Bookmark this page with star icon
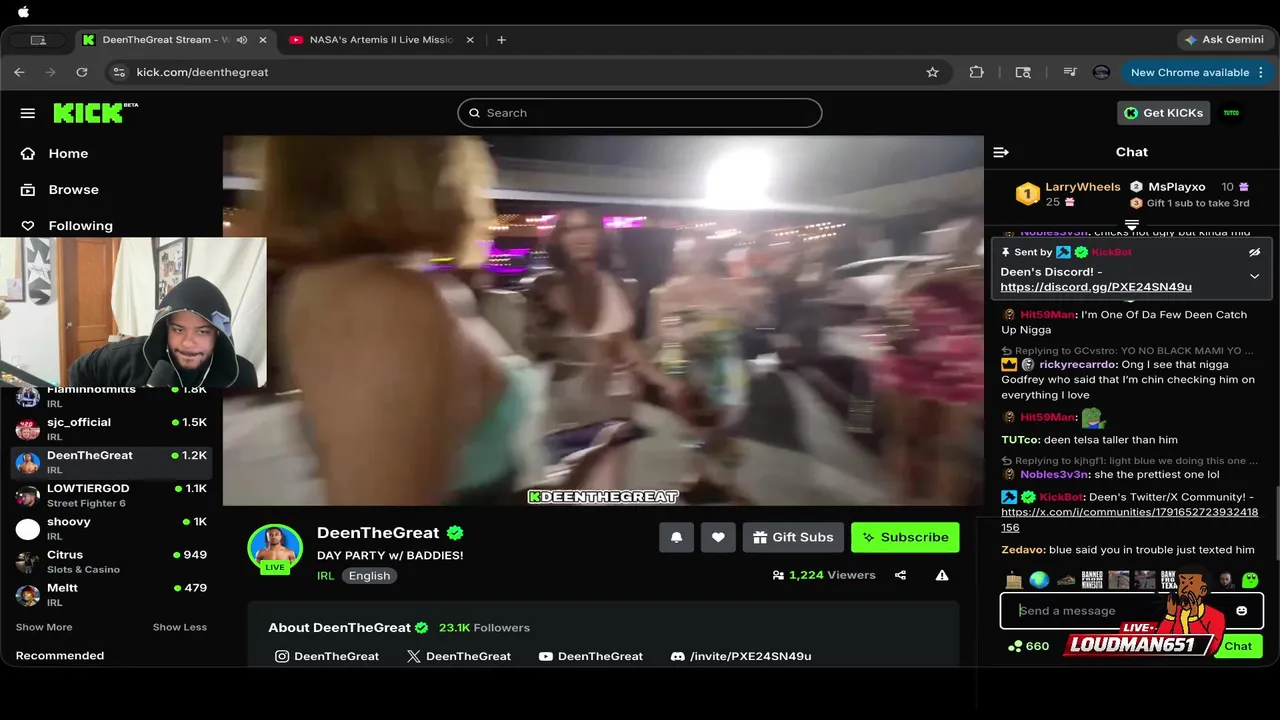 [x=932, y=72]
